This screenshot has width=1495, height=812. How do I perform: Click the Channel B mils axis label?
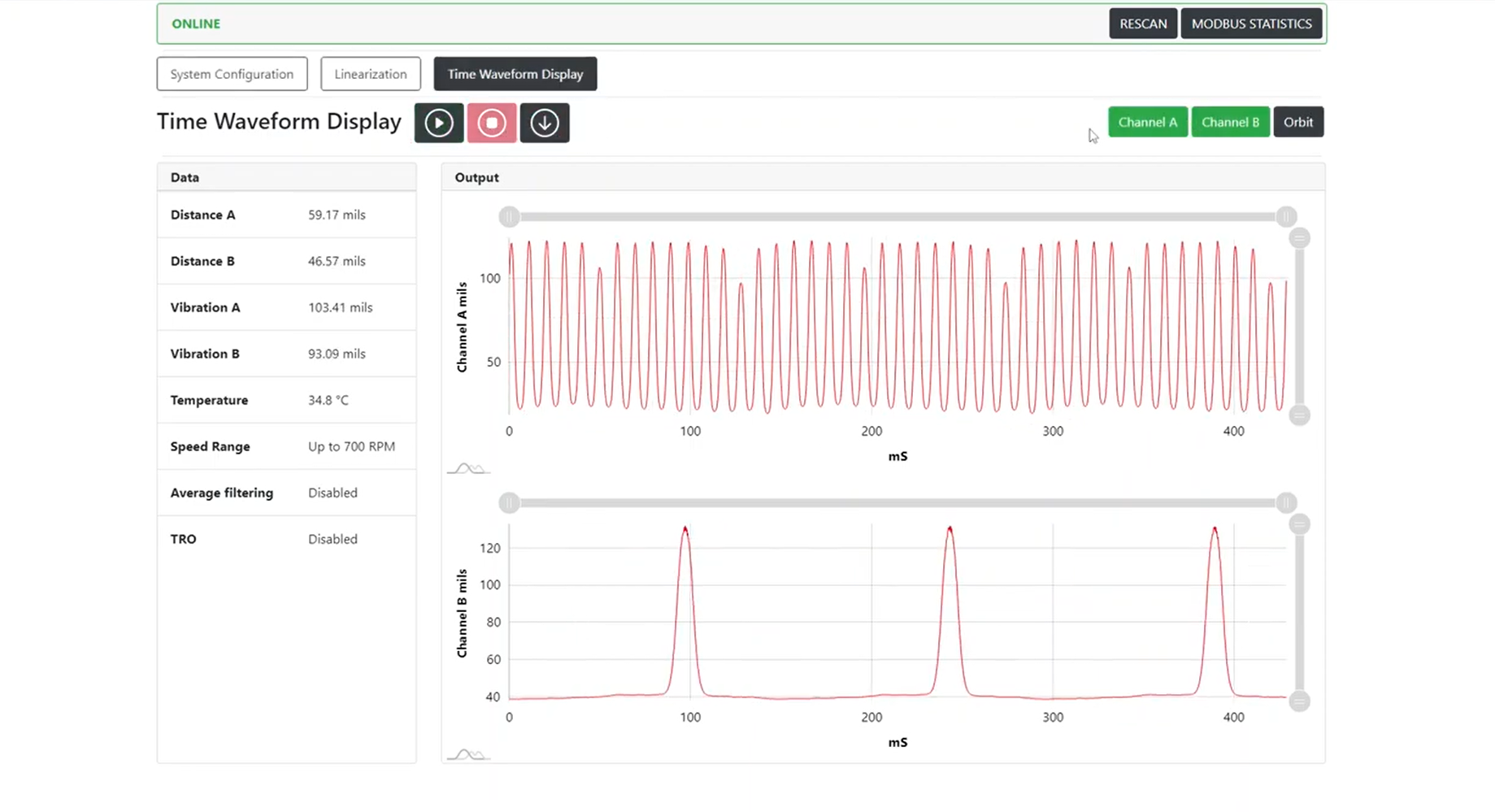462,613
